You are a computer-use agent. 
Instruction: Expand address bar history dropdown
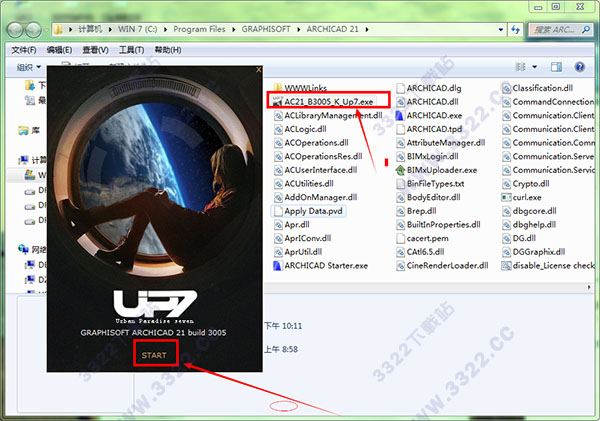501,29
